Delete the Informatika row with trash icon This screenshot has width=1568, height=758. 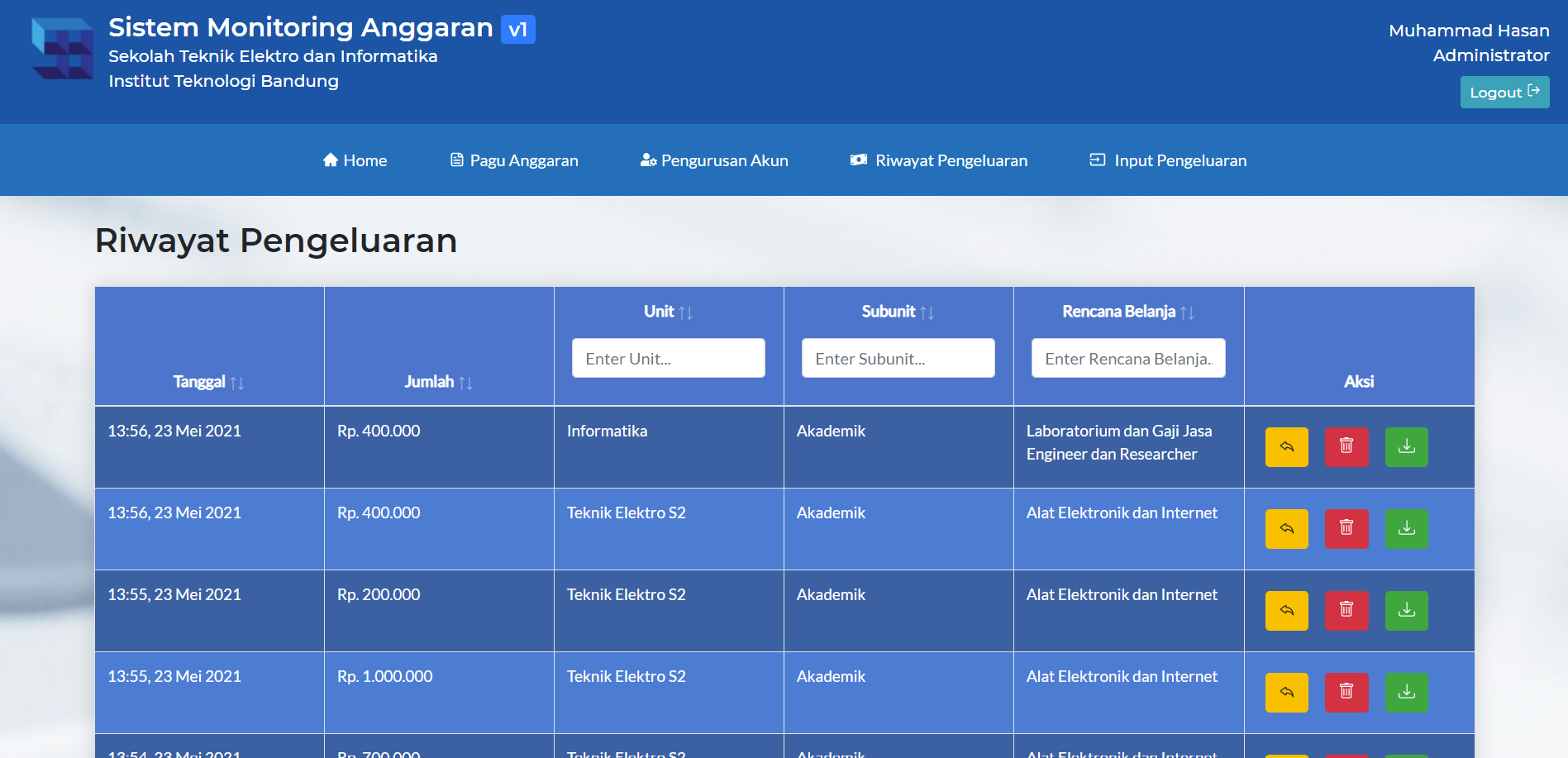click(1346, 447)
